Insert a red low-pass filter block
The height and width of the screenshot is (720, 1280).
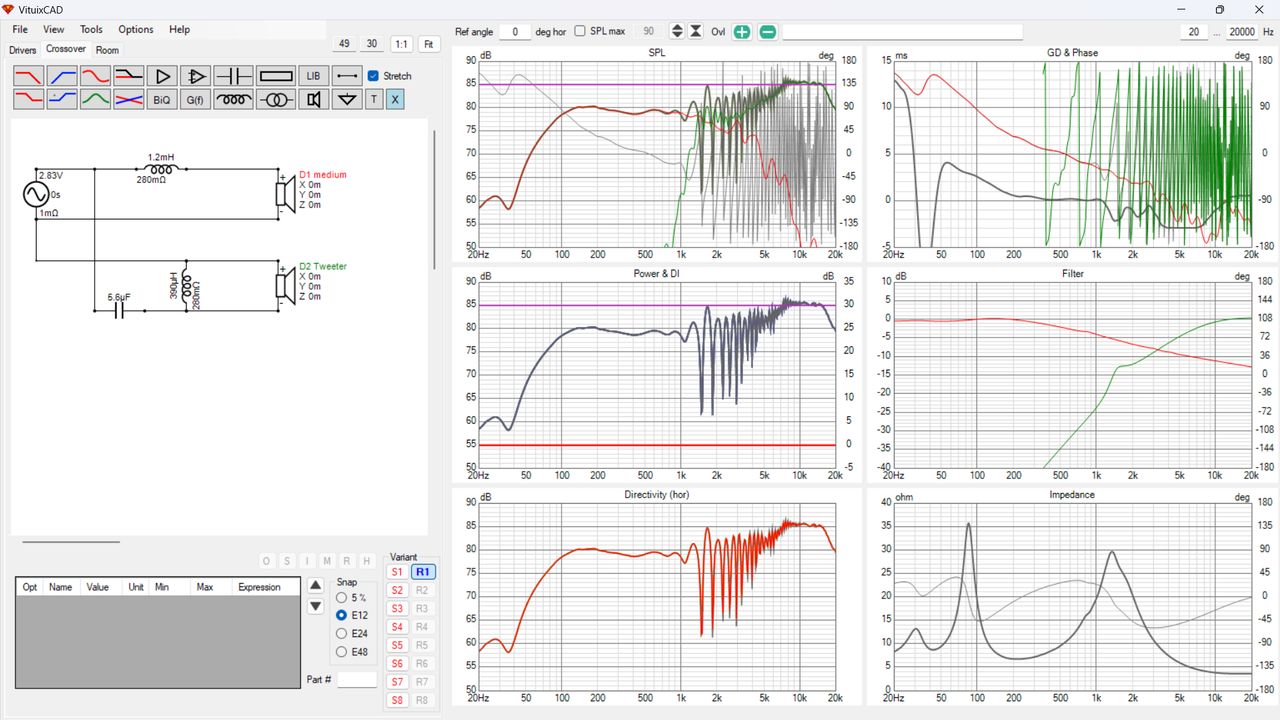point(28,76)
